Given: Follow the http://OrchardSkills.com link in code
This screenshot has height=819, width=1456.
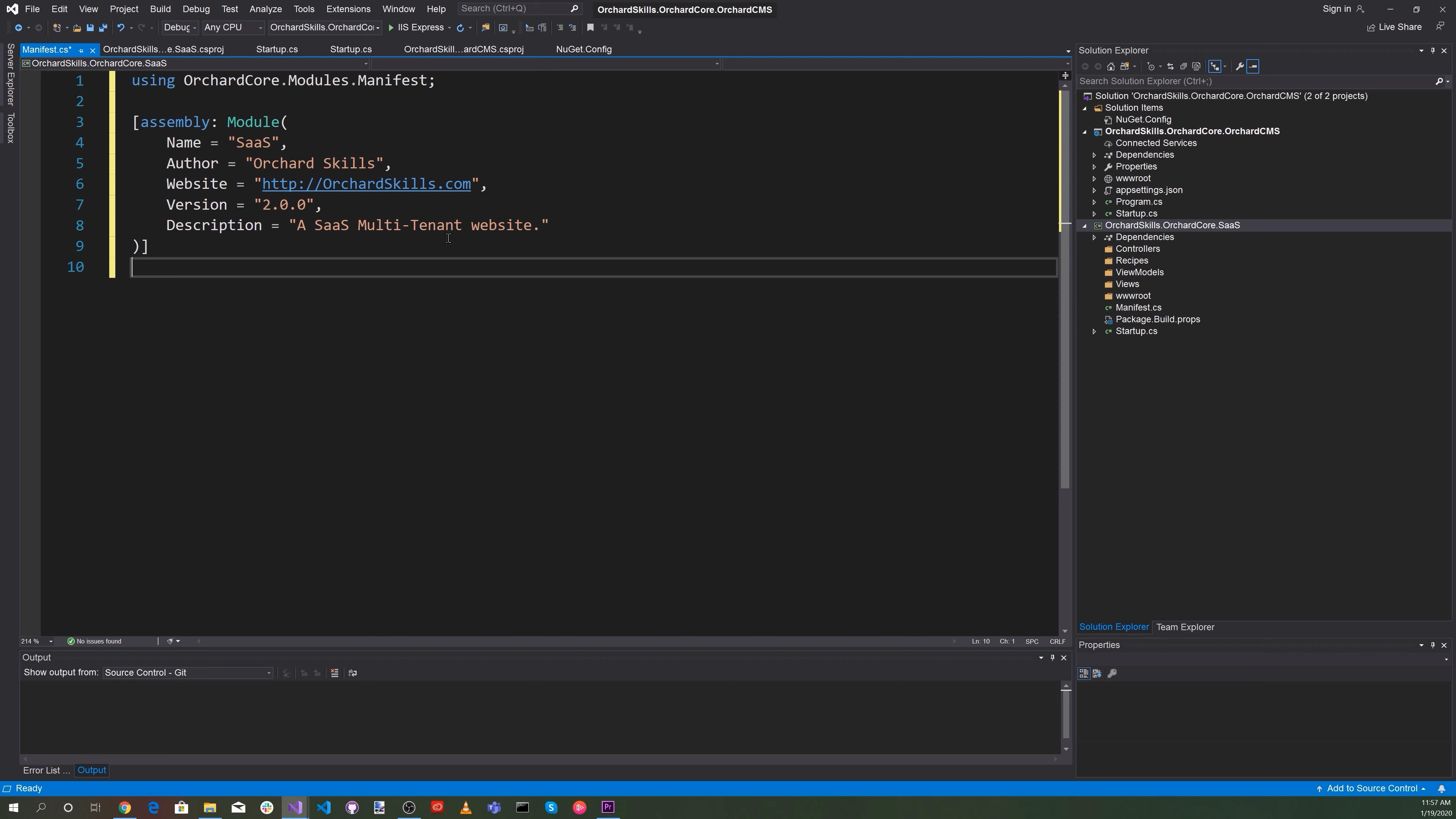Looking at the screenshot, I should coord(366,184).
